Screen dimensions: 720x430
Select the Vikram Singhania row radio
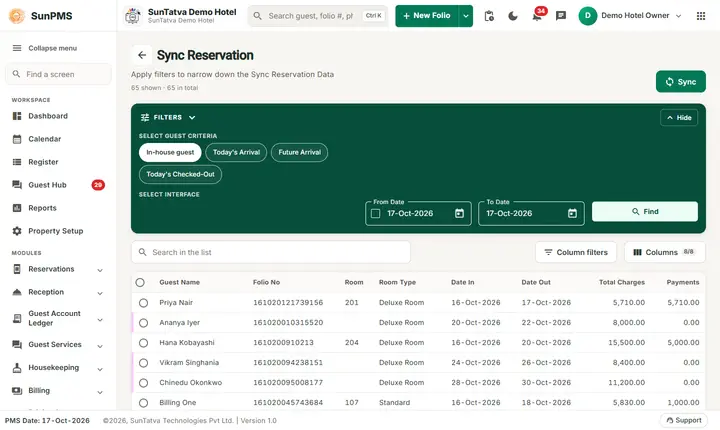143,363
